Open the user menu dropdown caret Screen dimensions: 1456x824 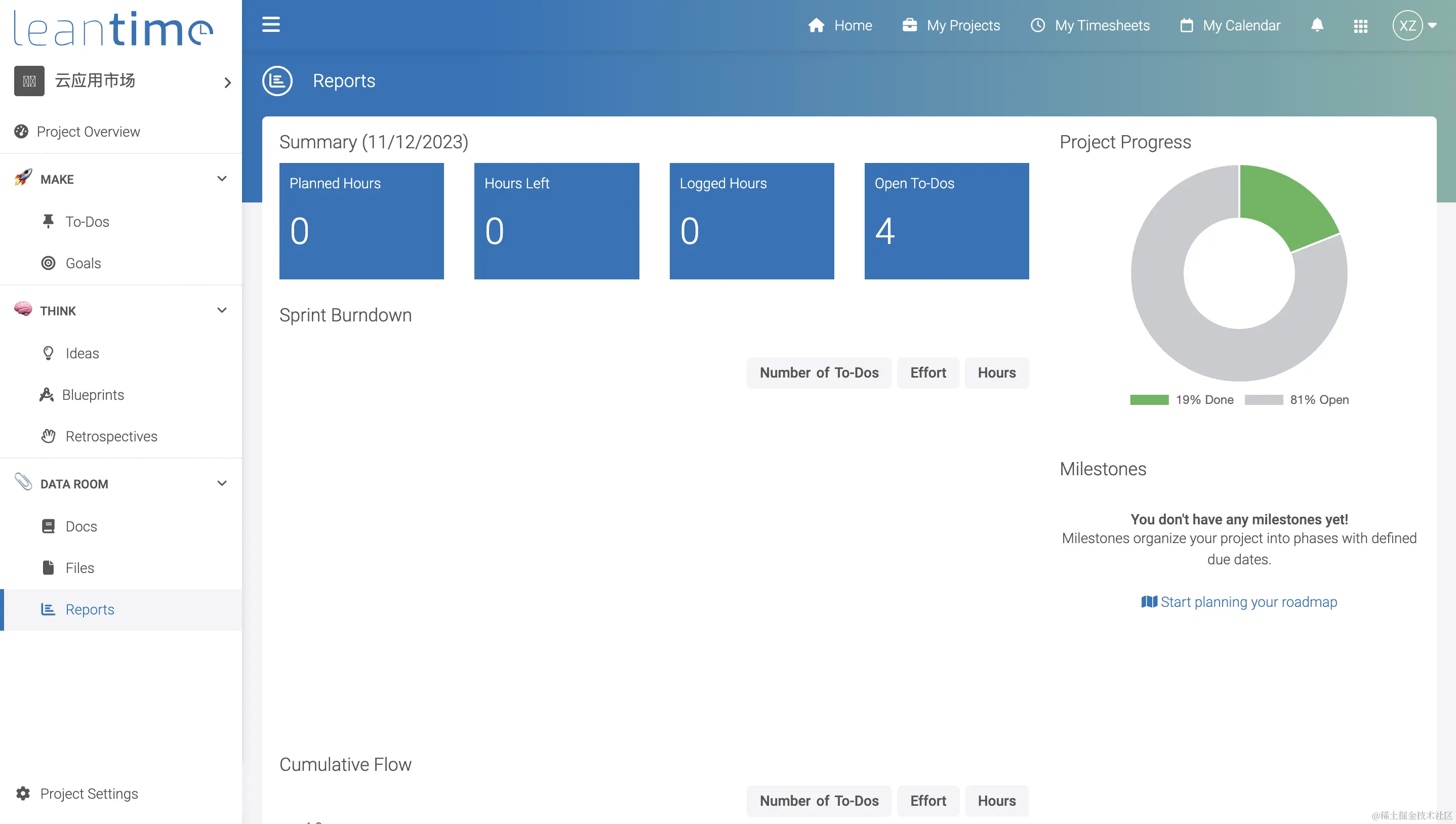click(1432, 25)
